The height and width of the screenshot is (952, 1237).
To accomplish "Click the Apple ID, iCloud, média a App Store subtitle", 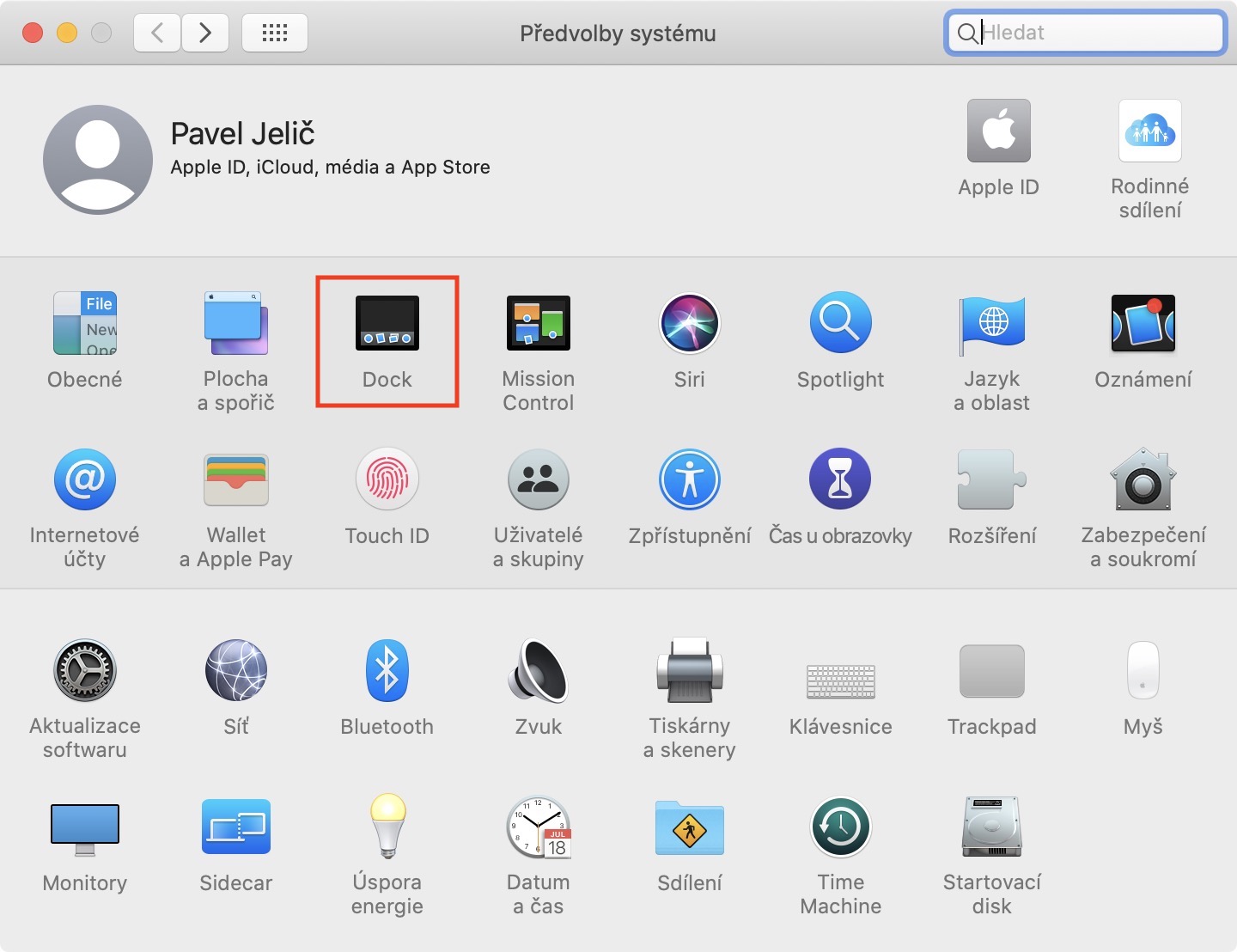I will point(330,168).
